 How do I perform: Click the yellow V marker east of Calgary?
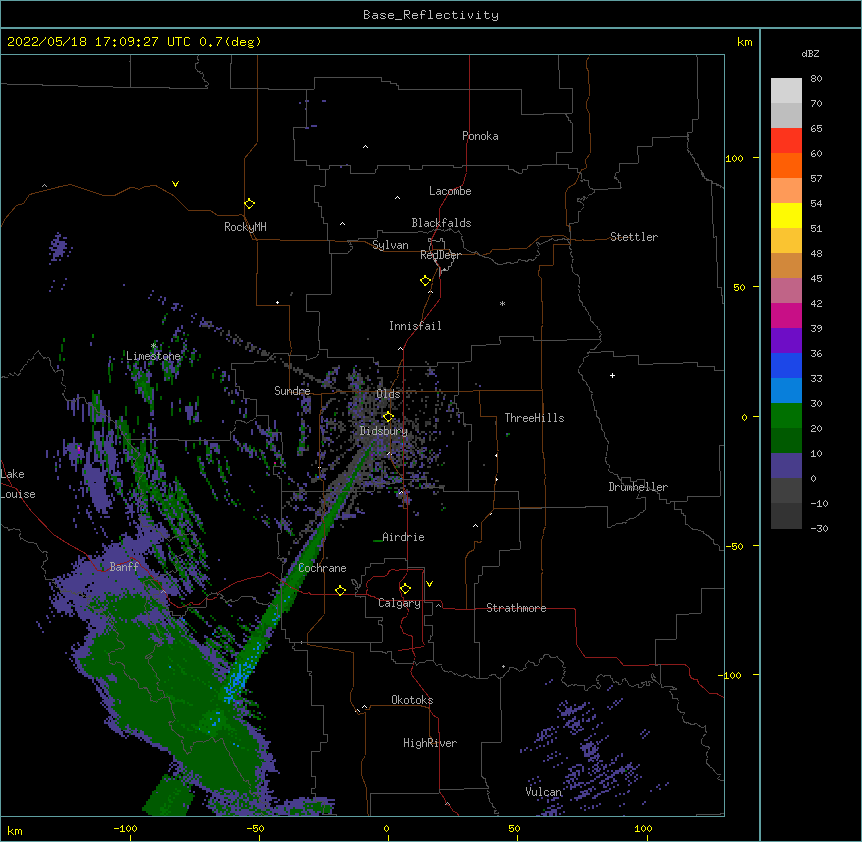tap(429, 584)
